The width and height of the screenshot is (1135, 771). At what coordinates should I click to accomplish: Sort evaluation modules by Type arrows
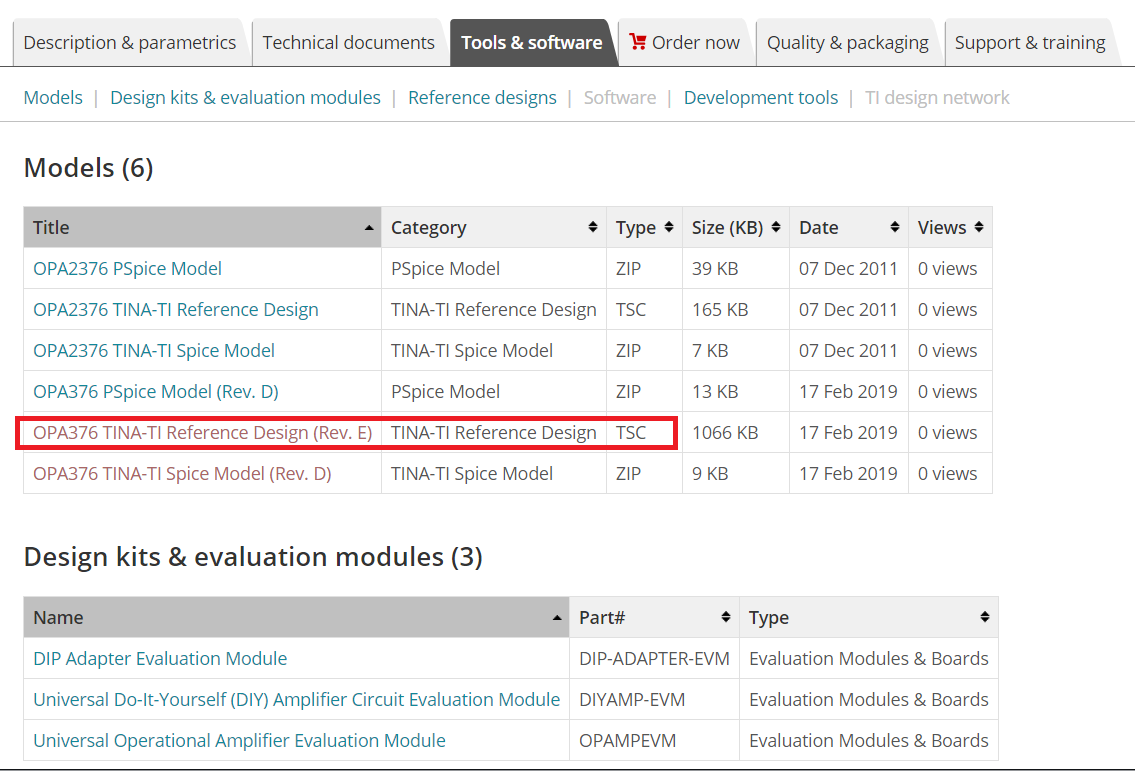(984, 617)
